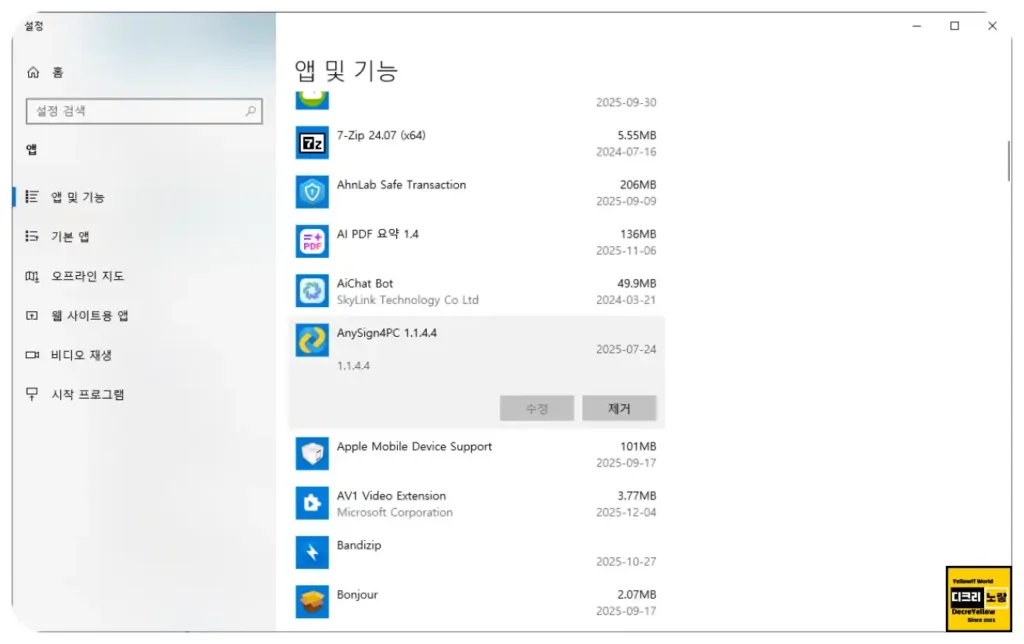This screenshot has height=644, width=1024.
Task: Click the AhnLab Safe Transaction shield icon
Action: pyautogui.click(x=312, y=192)
